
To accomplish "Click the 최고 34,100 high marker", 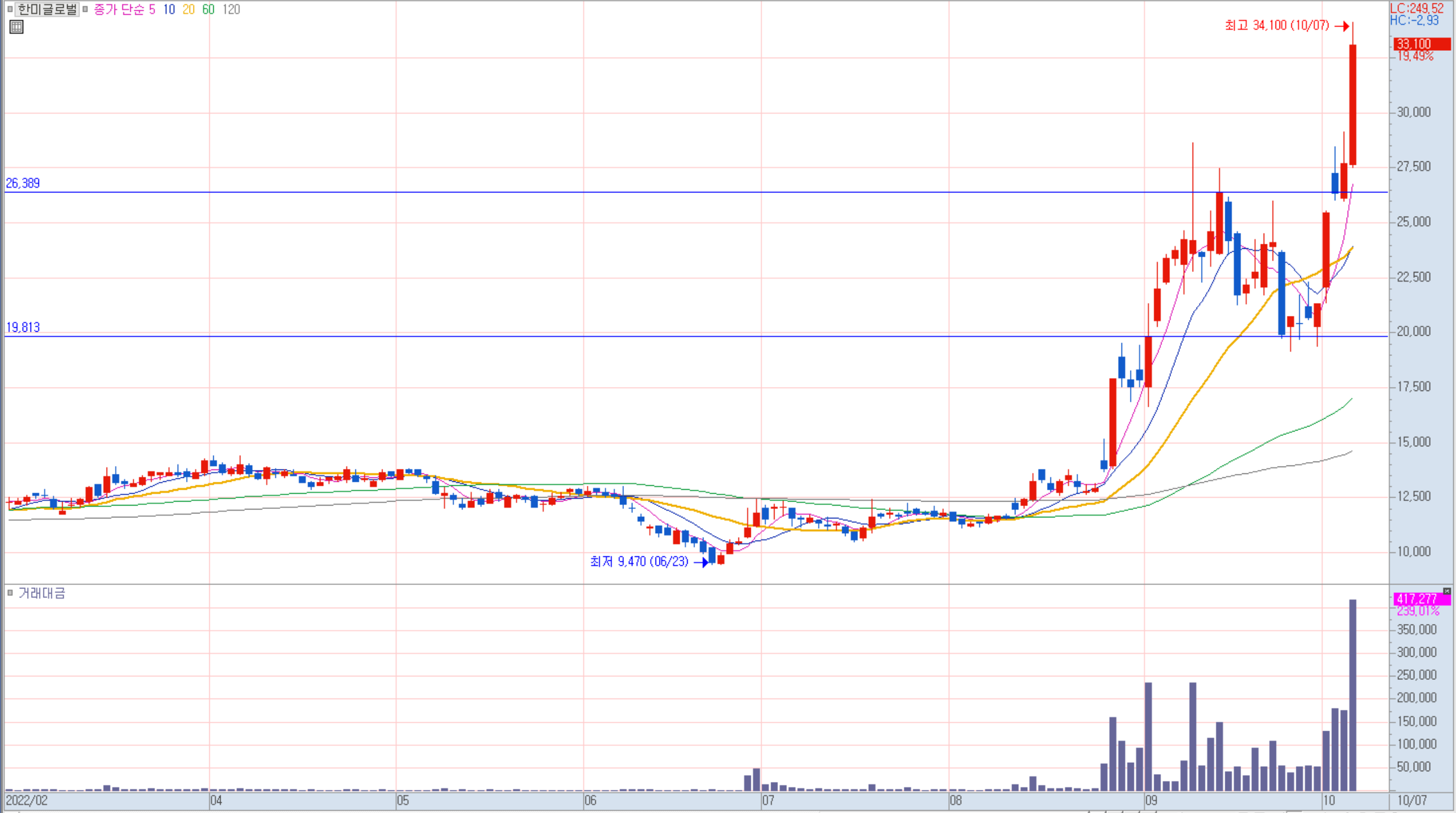I will click(x=1276, y=25).
